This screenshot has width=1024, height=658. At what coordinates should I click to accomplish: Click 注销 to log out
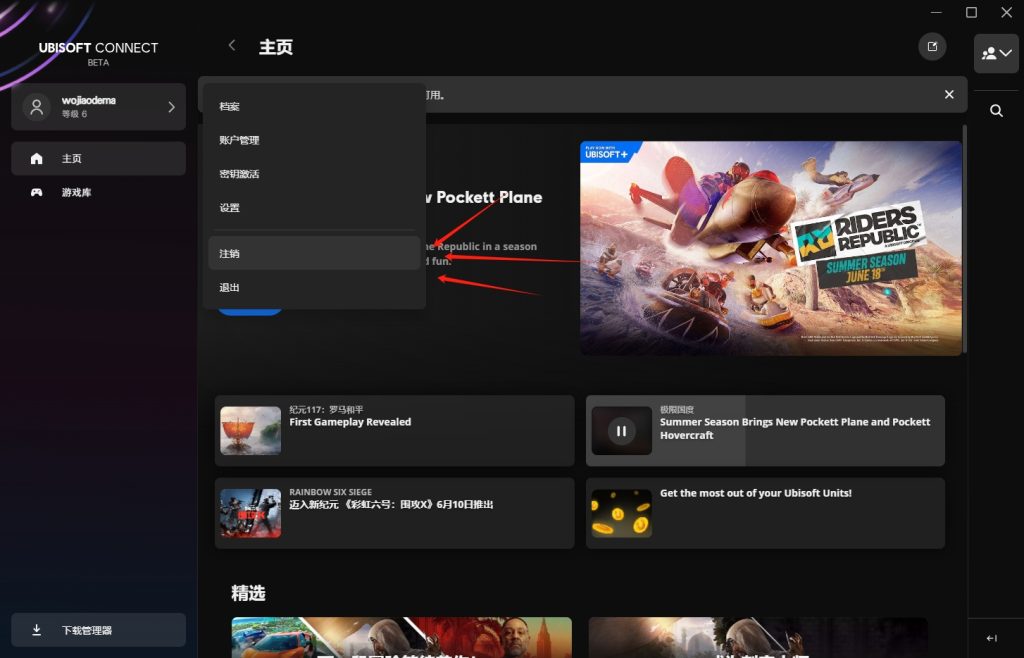(314, 253)
